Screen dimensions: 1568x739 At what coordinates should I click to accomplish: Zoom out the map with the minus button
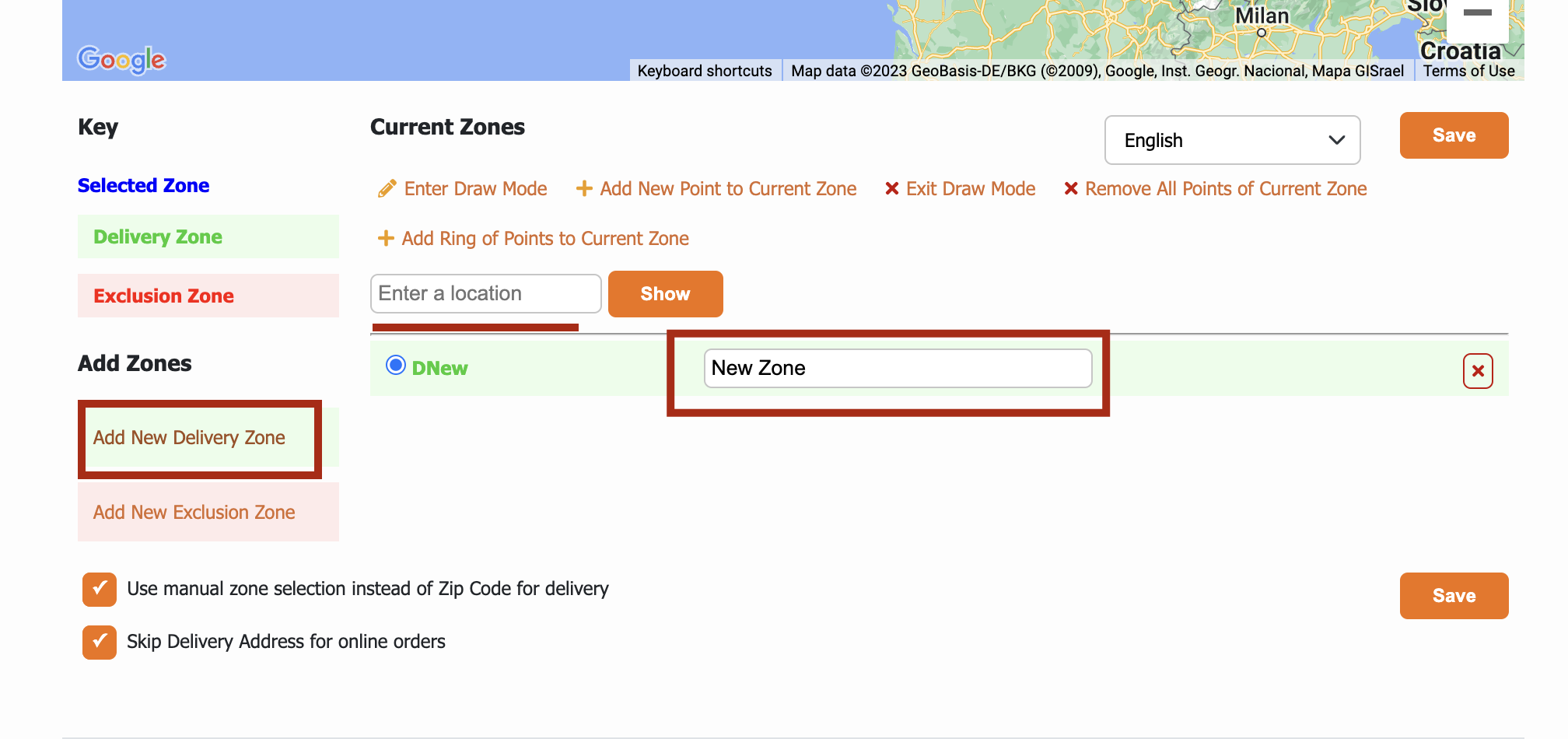[x=1477, y=14]
